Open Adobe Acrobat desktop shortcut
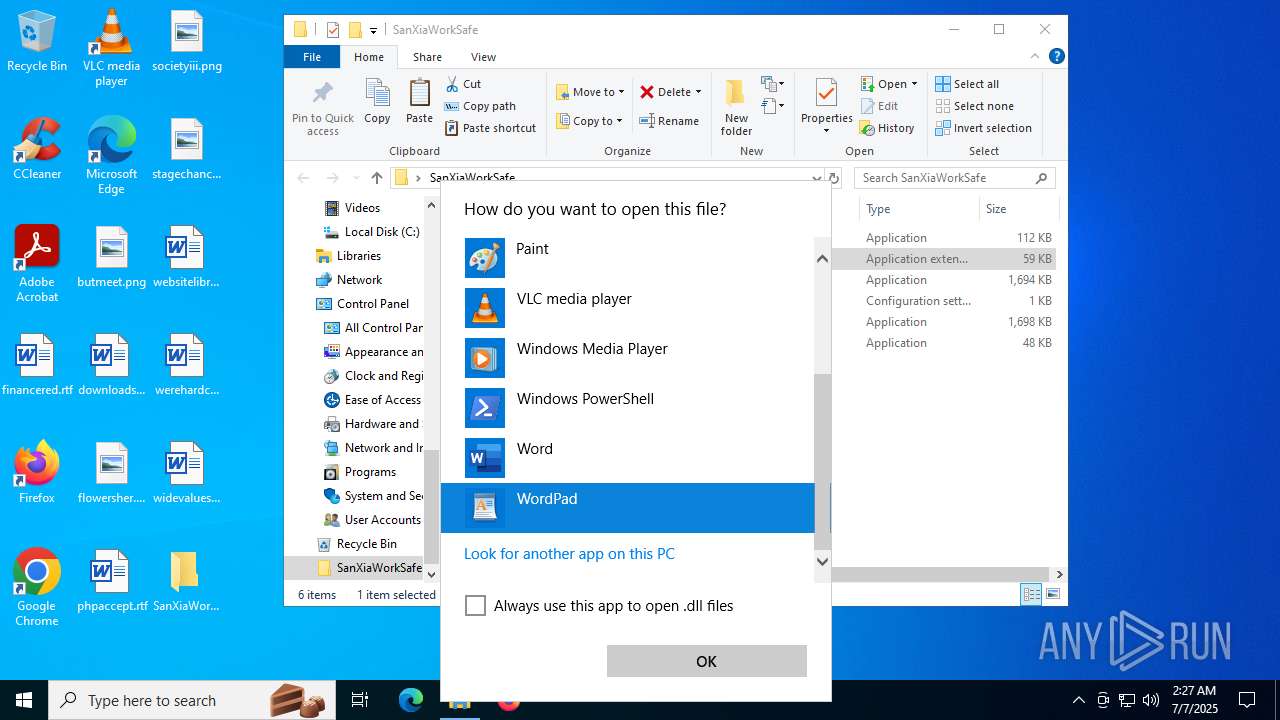The width and height of the screenshot is (1280, 720). point(37,264)
